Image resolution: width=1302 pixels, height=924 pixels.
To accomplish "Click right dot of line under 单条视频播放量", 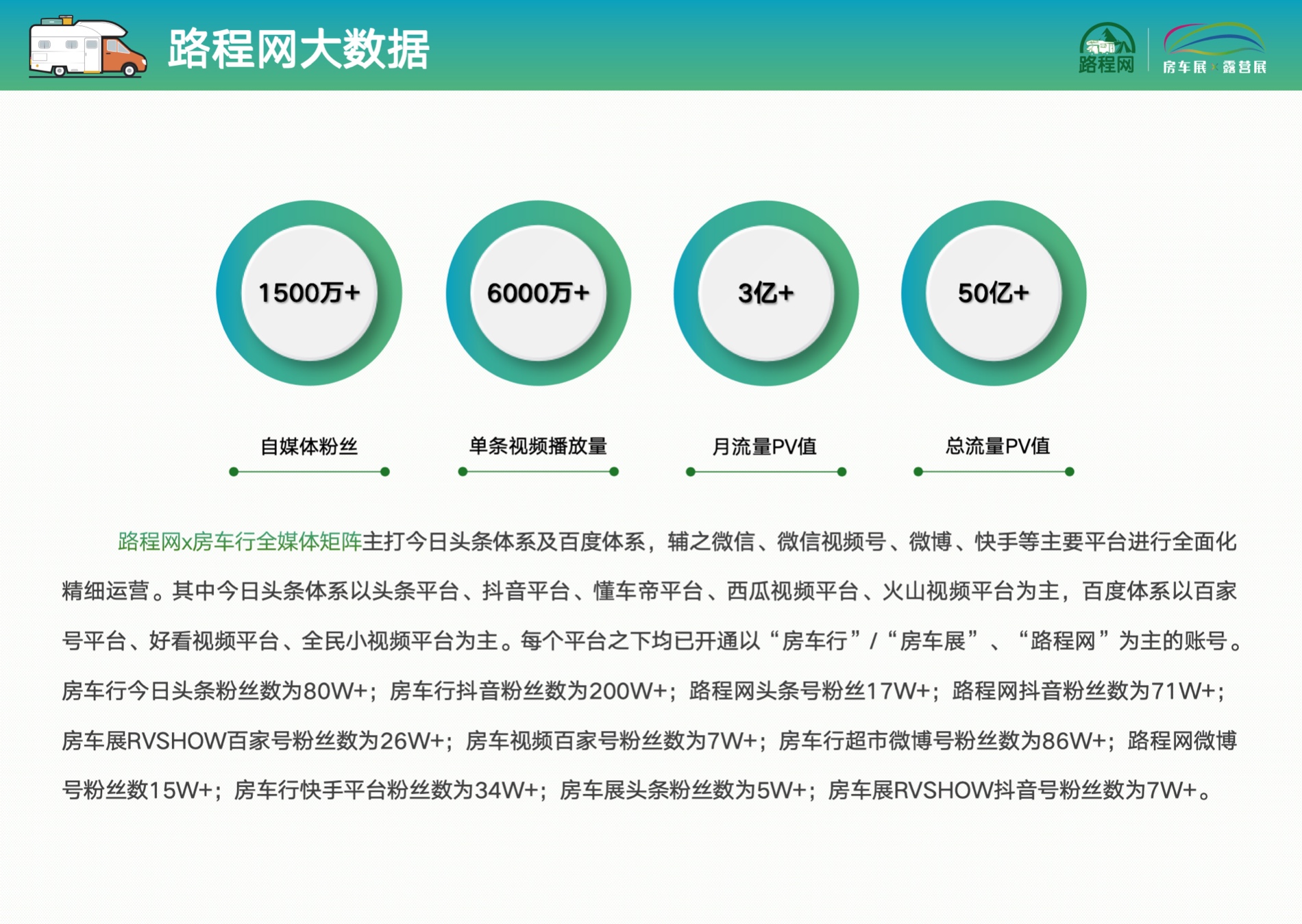I will click(x=614, y=471).
